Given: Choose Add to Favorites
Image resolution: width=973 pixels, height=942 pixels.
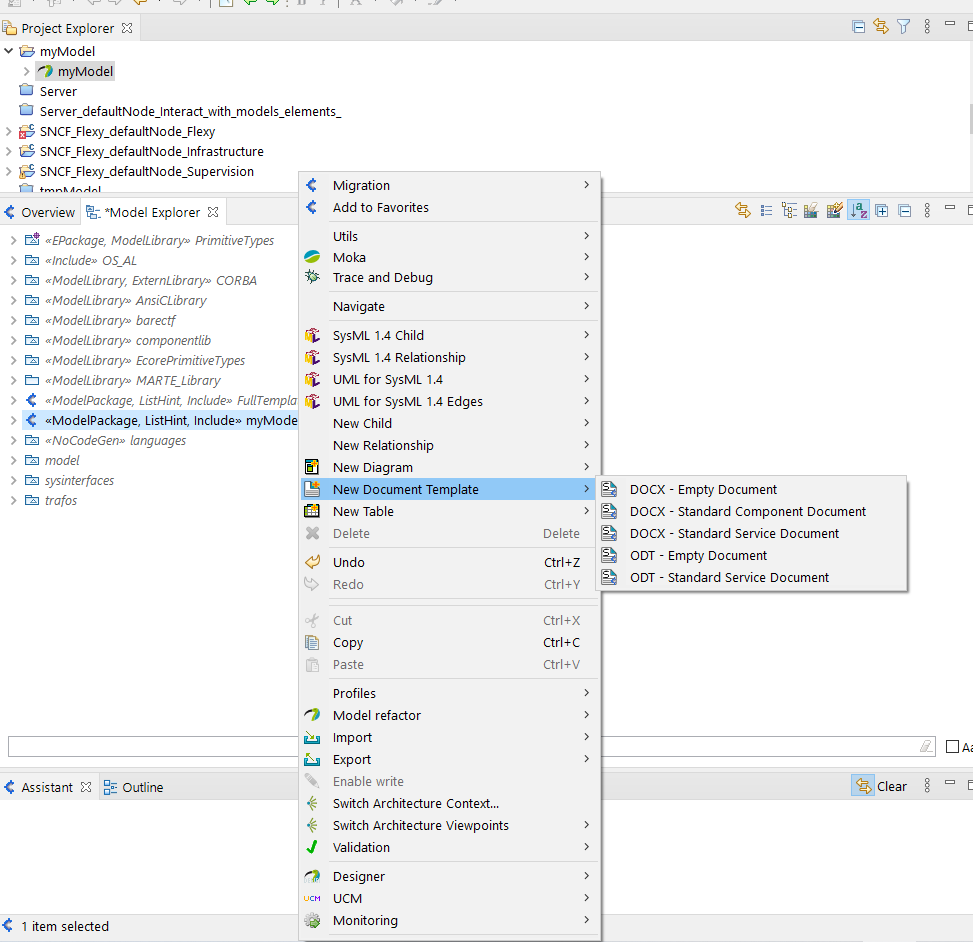Looking at the screenshot, I should tap(450, 207).
